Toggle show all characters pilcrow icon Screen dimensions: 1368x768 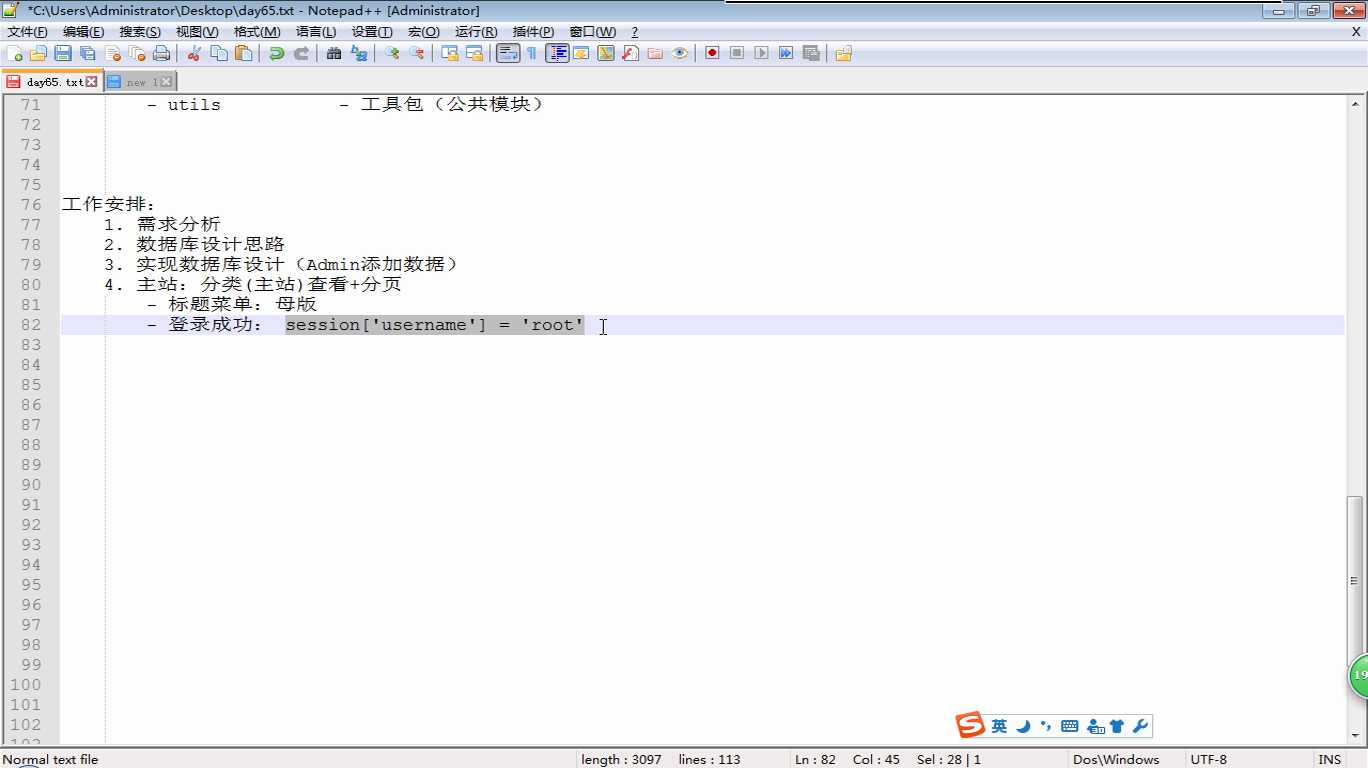pyautogui.click(x=532, y=53)
